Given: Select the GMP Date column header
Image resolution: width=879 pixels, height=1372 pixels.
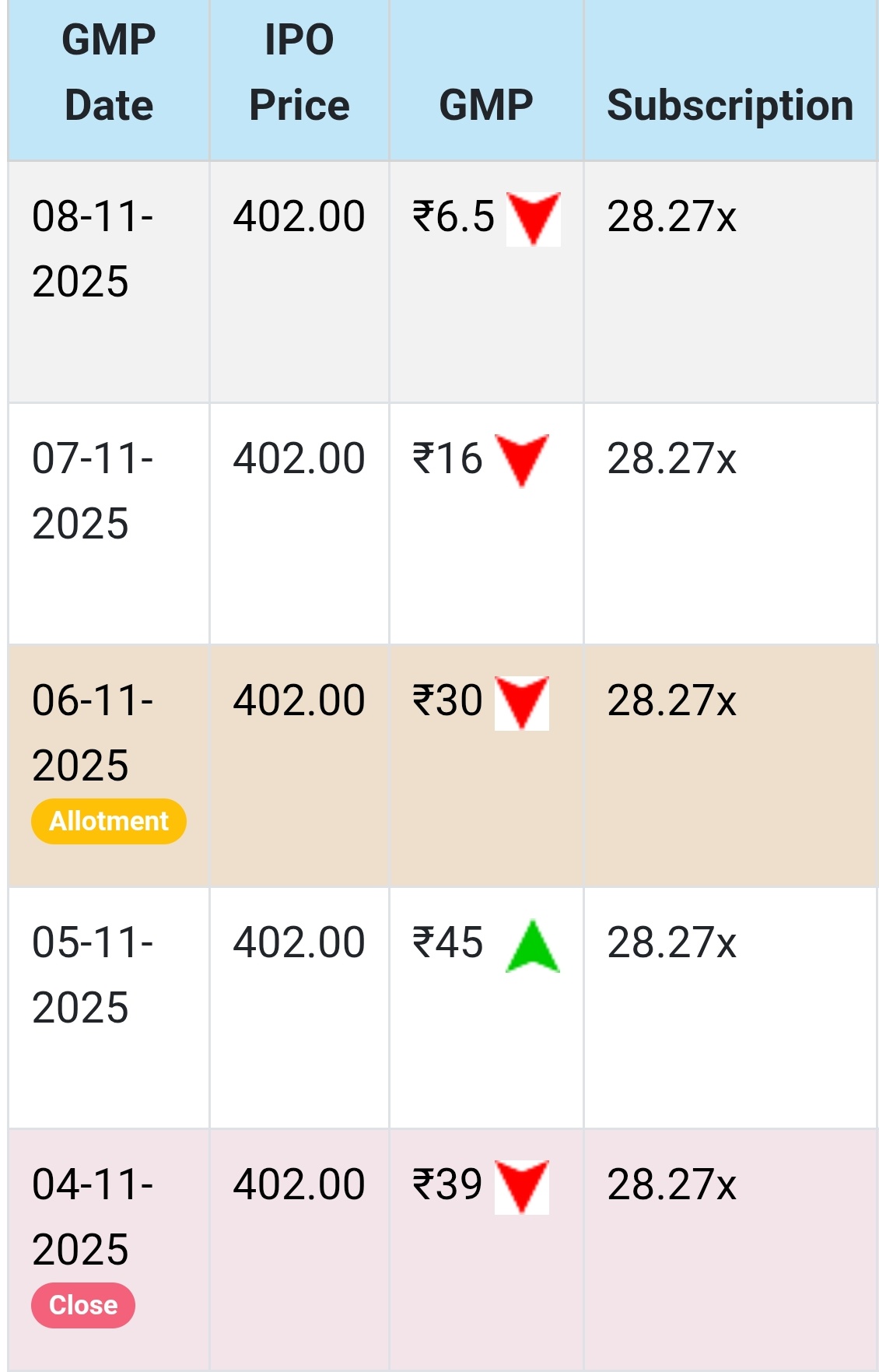Looking at the screenshot, I should click(109, 72).
